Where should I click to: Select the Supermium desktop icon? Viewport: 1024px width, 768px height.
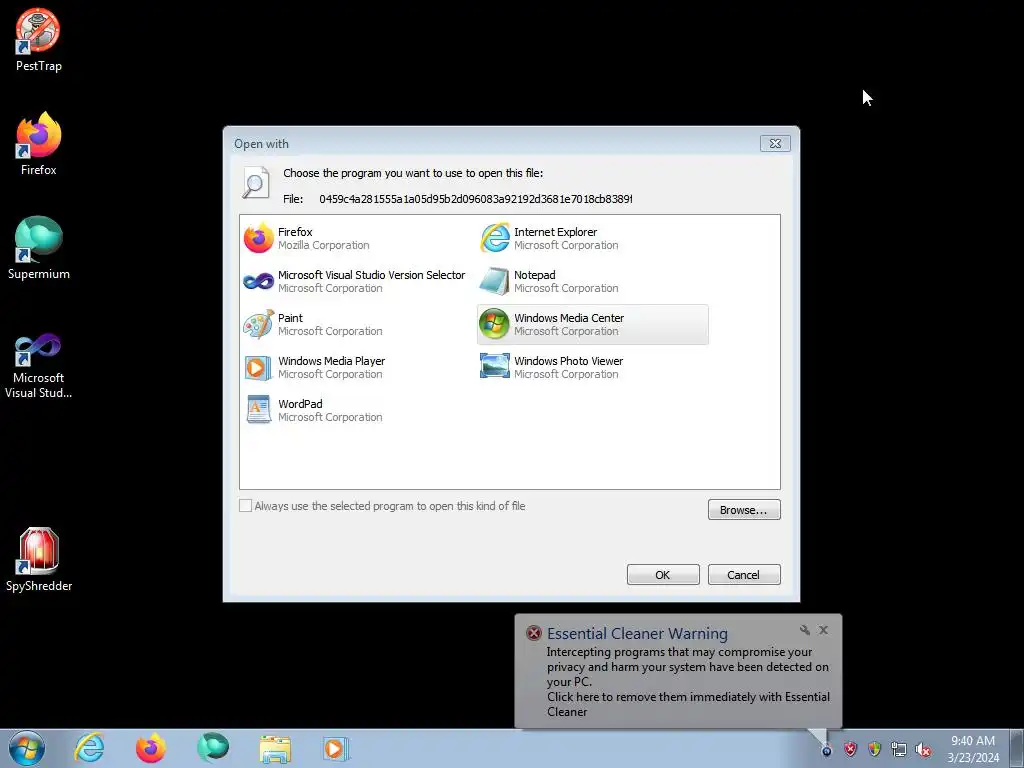[39, 248]
